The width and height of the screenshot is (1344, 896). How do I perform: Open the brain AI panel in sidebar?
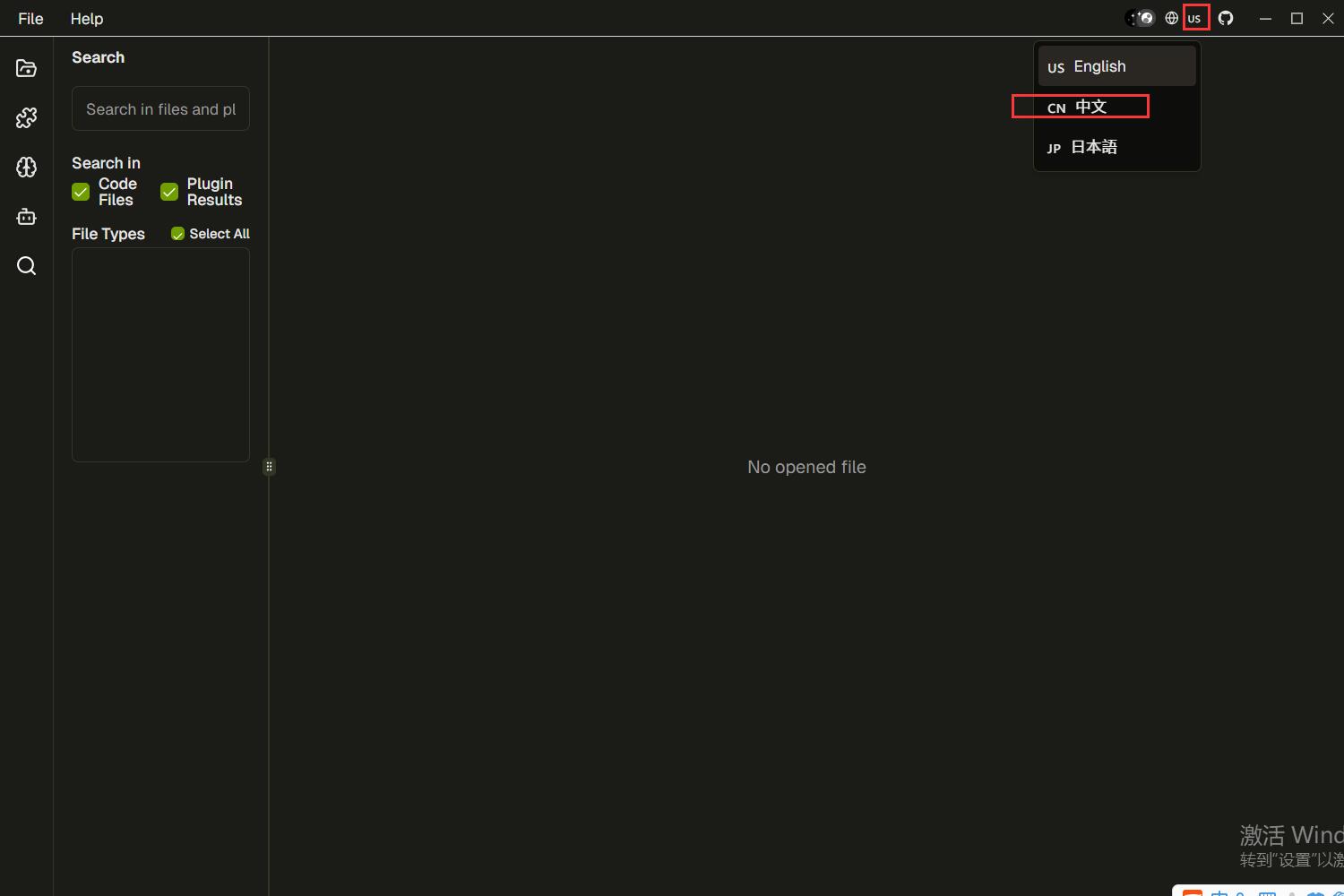[x=26, y=168]
